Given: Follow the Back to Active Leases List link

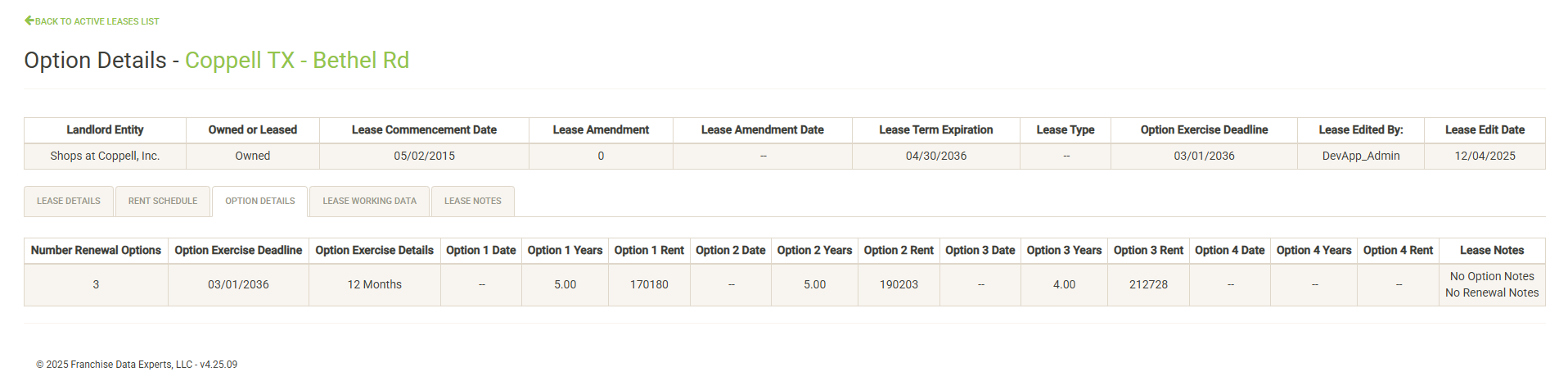Looking at the screenshot, I should click(x=97, y=21).
